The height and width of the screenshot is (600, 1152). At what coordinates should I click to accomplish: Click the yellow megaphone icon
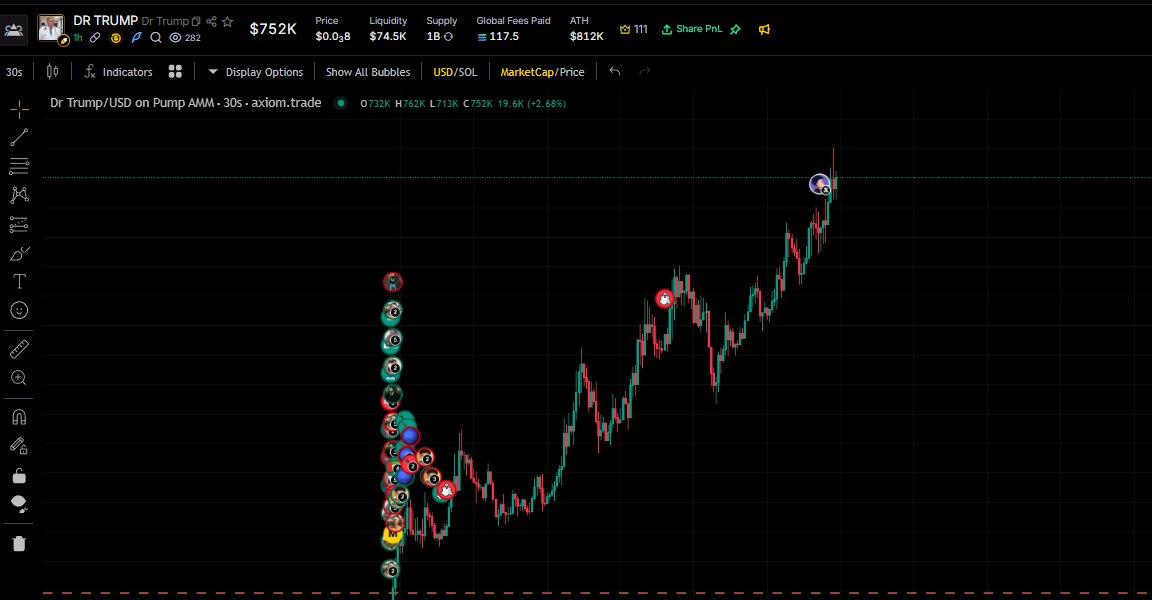coord(764,29)
